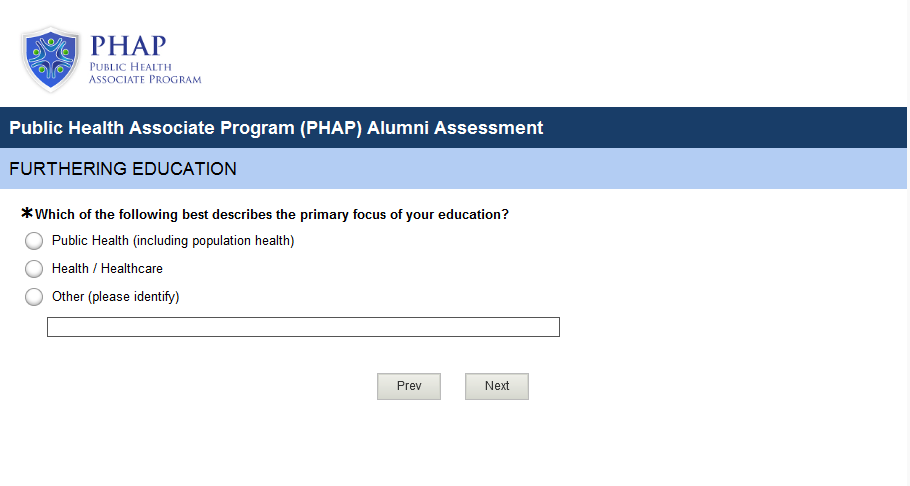The image size is (910, 486).
Task: Click the 'Health / Healthcare' option label text
Action: (107, 269)
